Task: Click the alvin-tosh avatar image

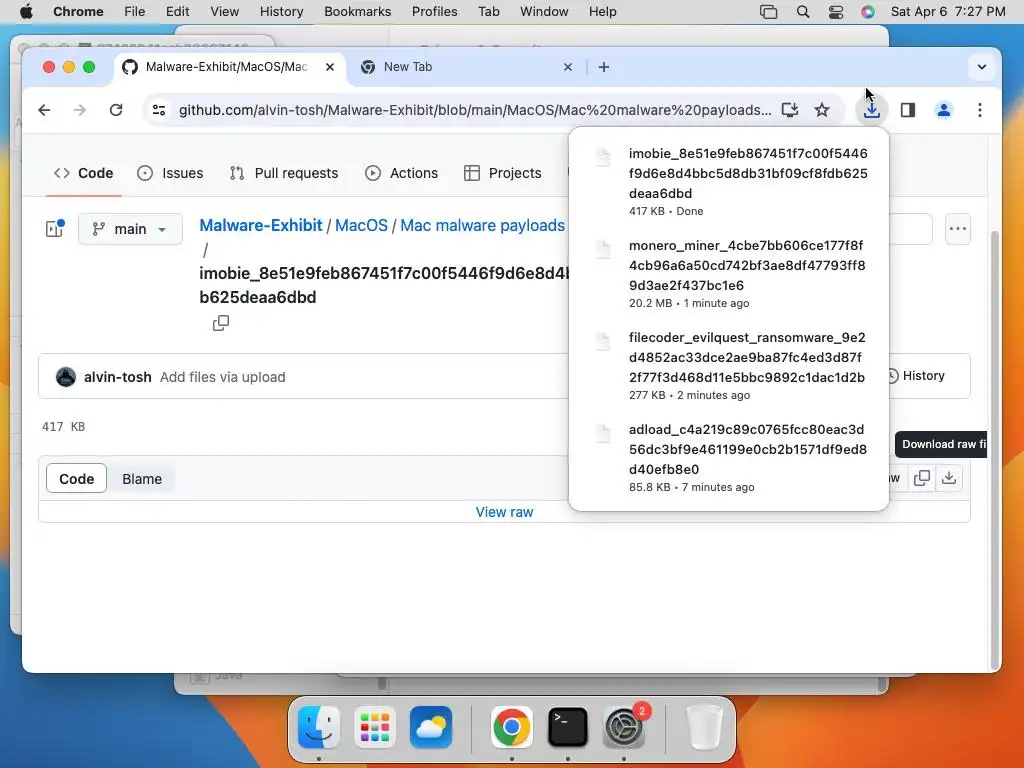Action: coord(66,377)
